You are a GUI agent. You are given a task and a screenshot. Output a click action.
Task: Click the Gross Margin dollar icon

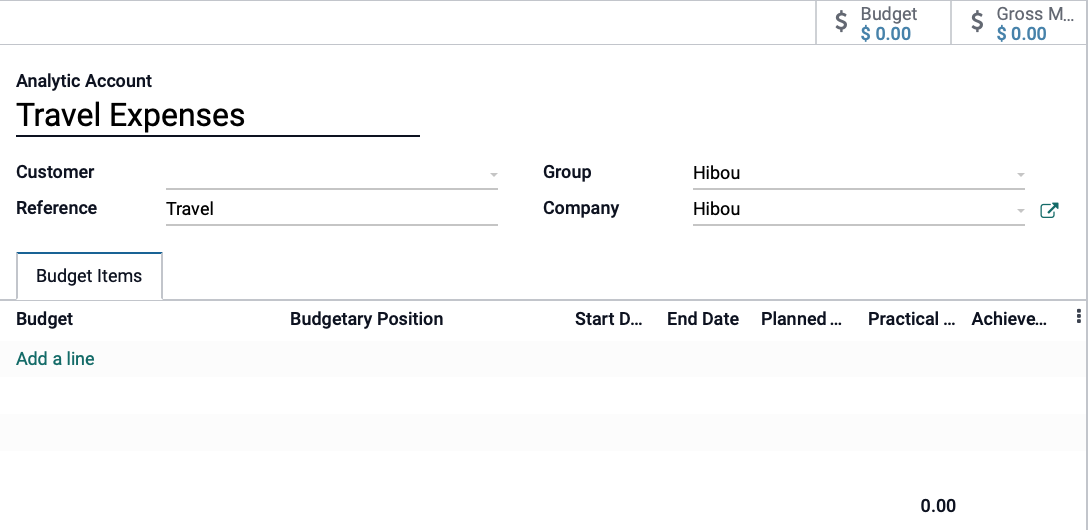(x=977, y=22)
